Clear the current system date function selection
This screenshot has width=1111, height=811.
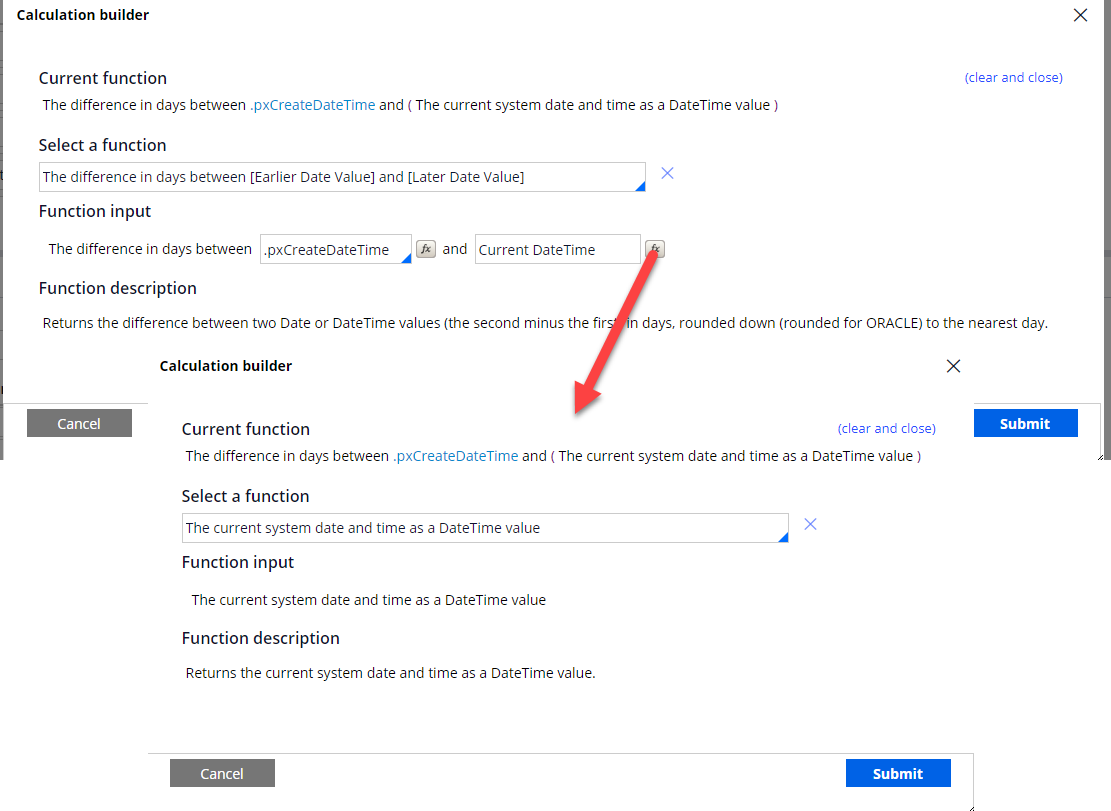810,523
